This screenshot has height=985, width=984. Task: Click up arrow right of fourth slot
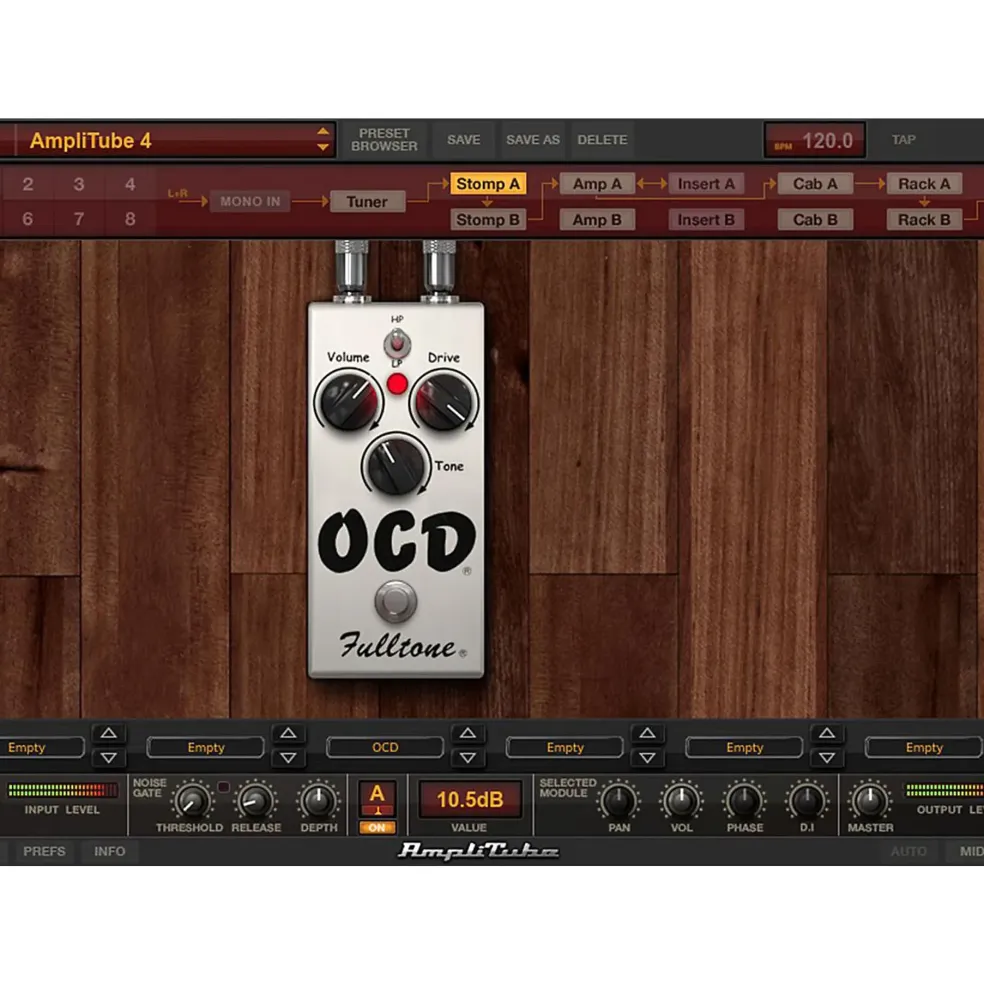point(647,733)
